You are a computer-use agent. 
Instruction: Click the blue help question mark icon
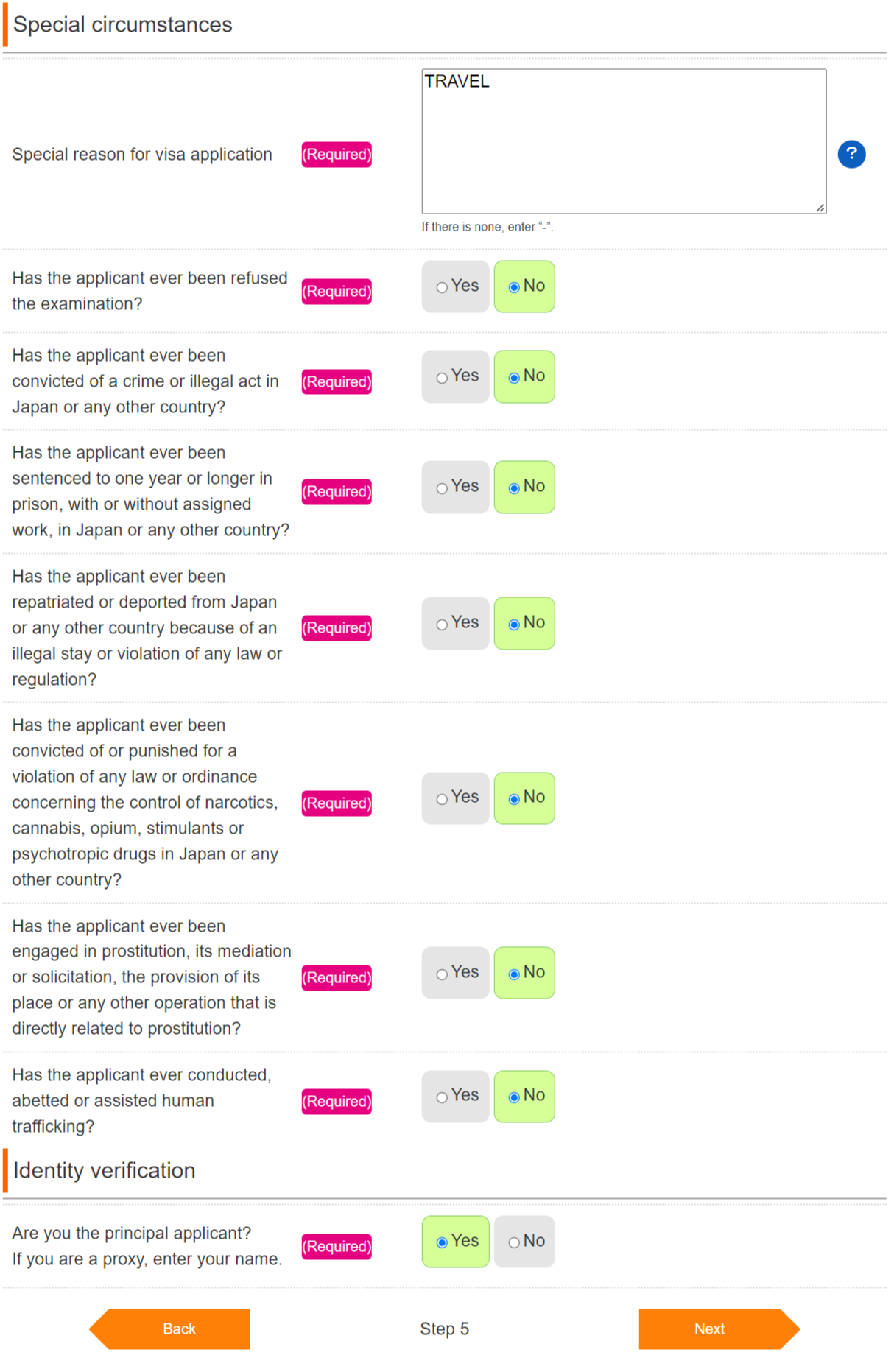pyautogui.click(x=851, y=154)
